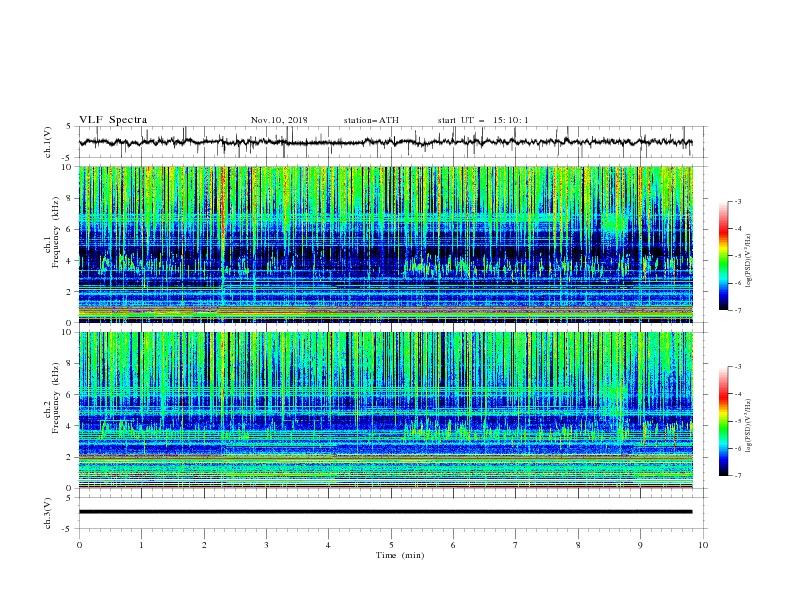Click the "-3" label on ch.1 color bar
The width and height of the screenshot is (792, 612).
737,201
